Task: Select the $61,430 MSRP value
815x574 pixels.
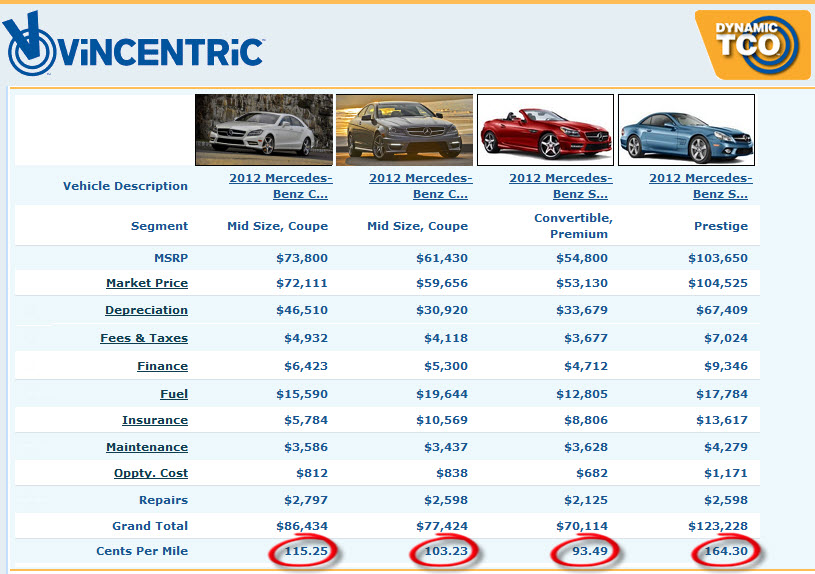Action: (x=442, y=258)
